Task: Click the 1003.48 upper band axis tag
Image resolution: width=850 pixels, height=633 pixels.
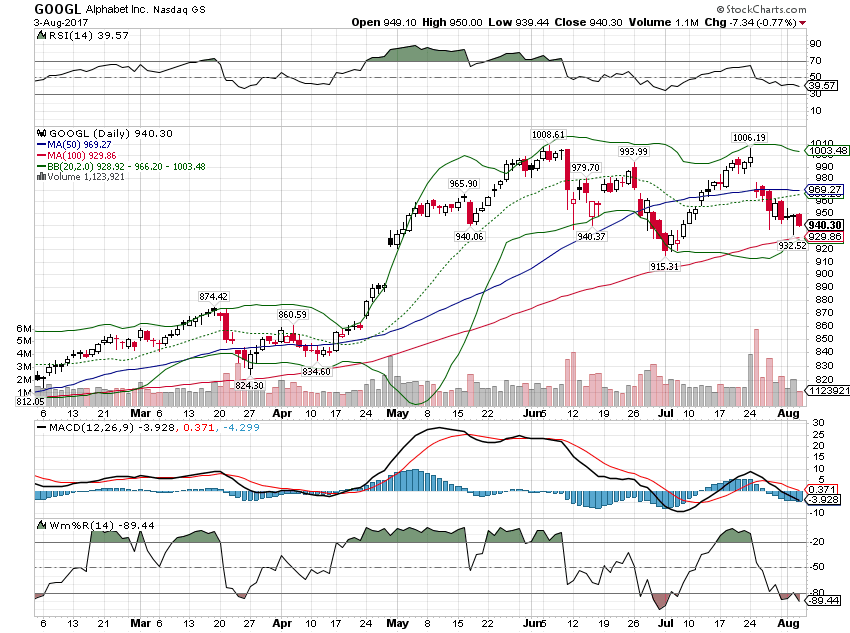Action: [x=827, y=151]
